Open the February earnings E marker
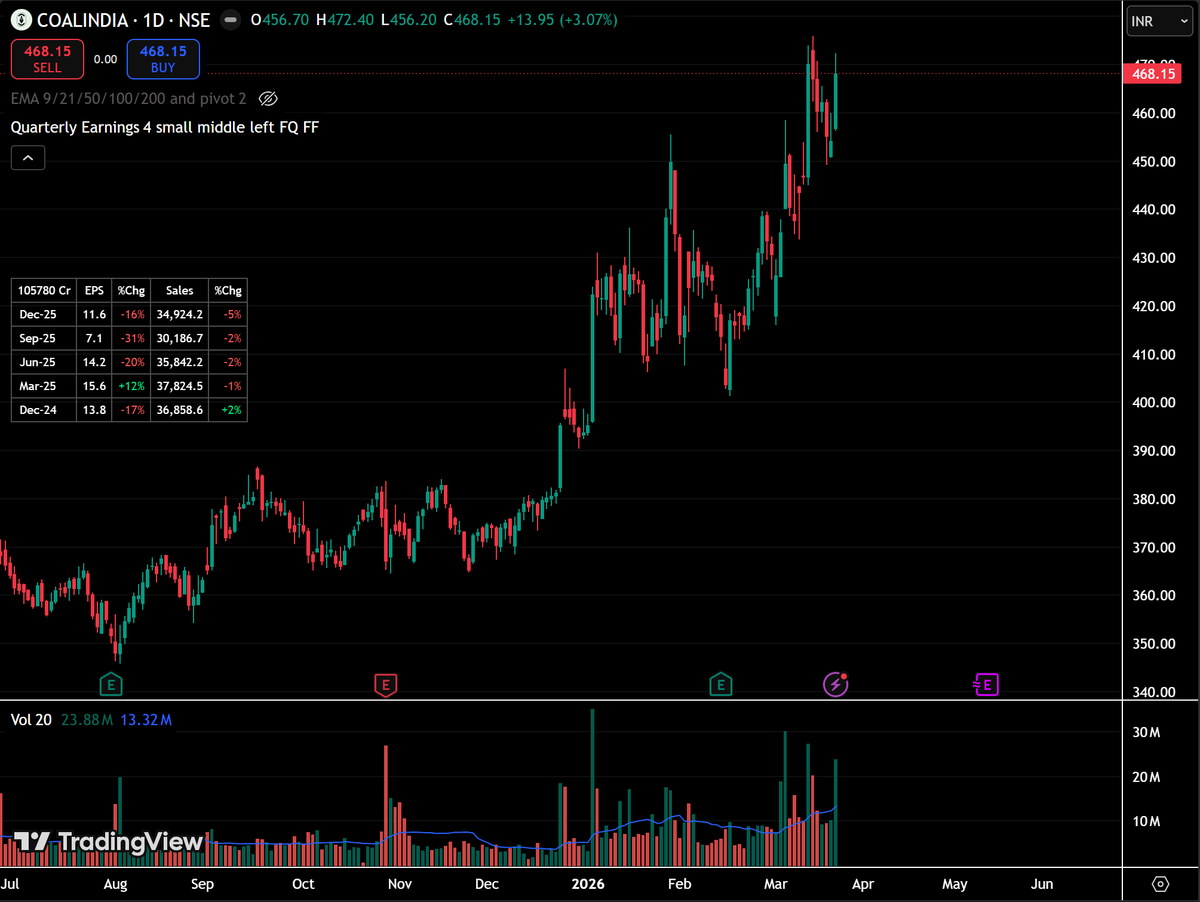The image size is (1200, 902). [x=720, y=685]
